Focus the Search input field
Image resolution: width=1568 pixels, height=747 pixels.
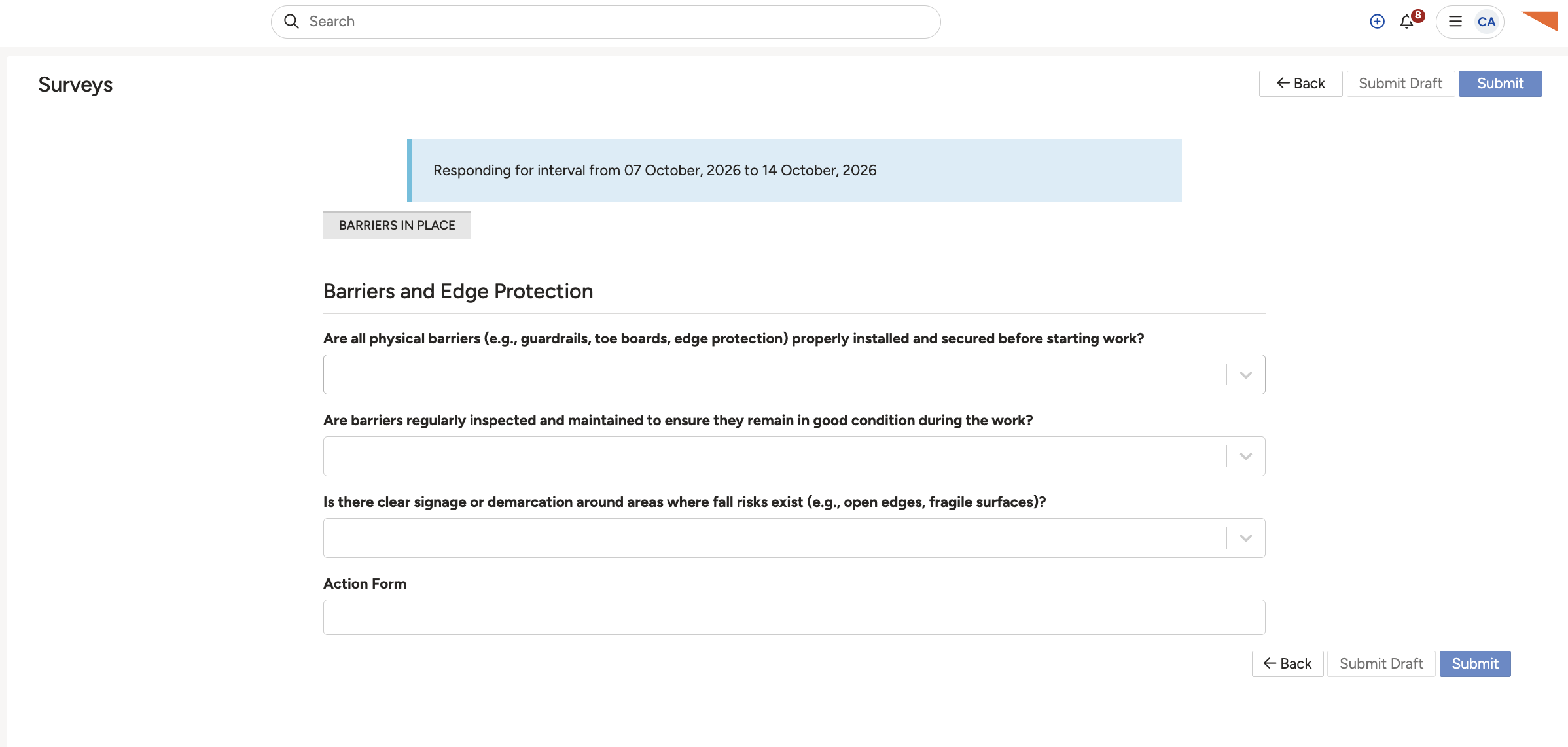(x=605, y=22)
